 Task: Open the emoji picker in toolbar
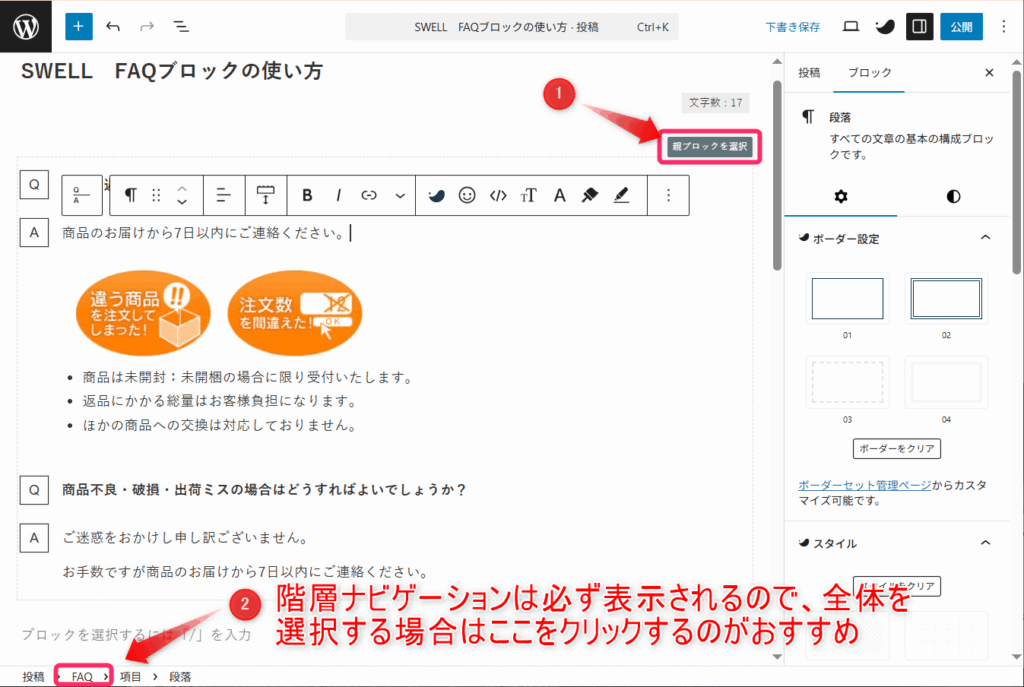click(466, 195)
